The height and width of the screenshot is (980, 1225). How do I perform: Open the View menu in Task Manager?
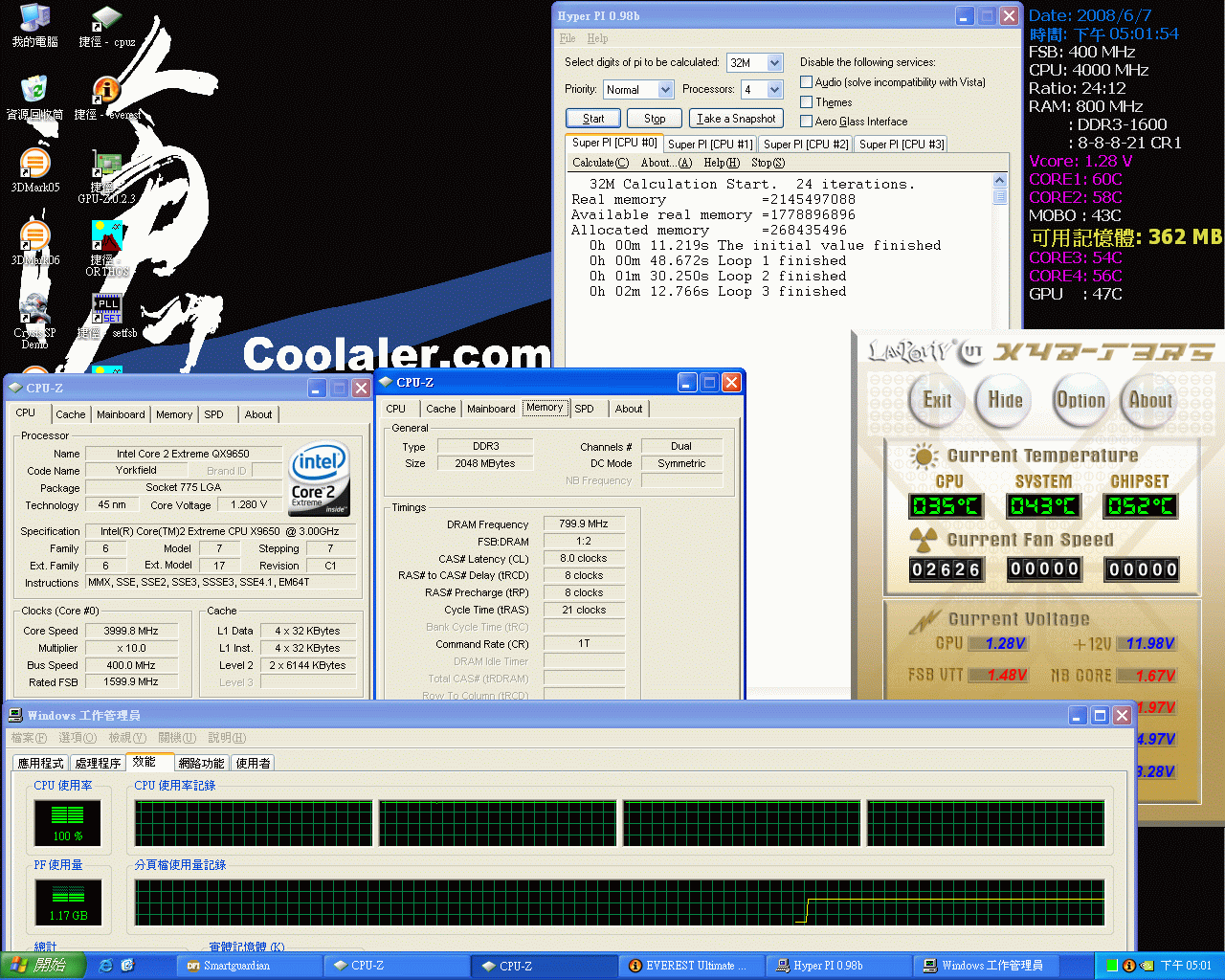pyautogui.click(x=127, y=738)
